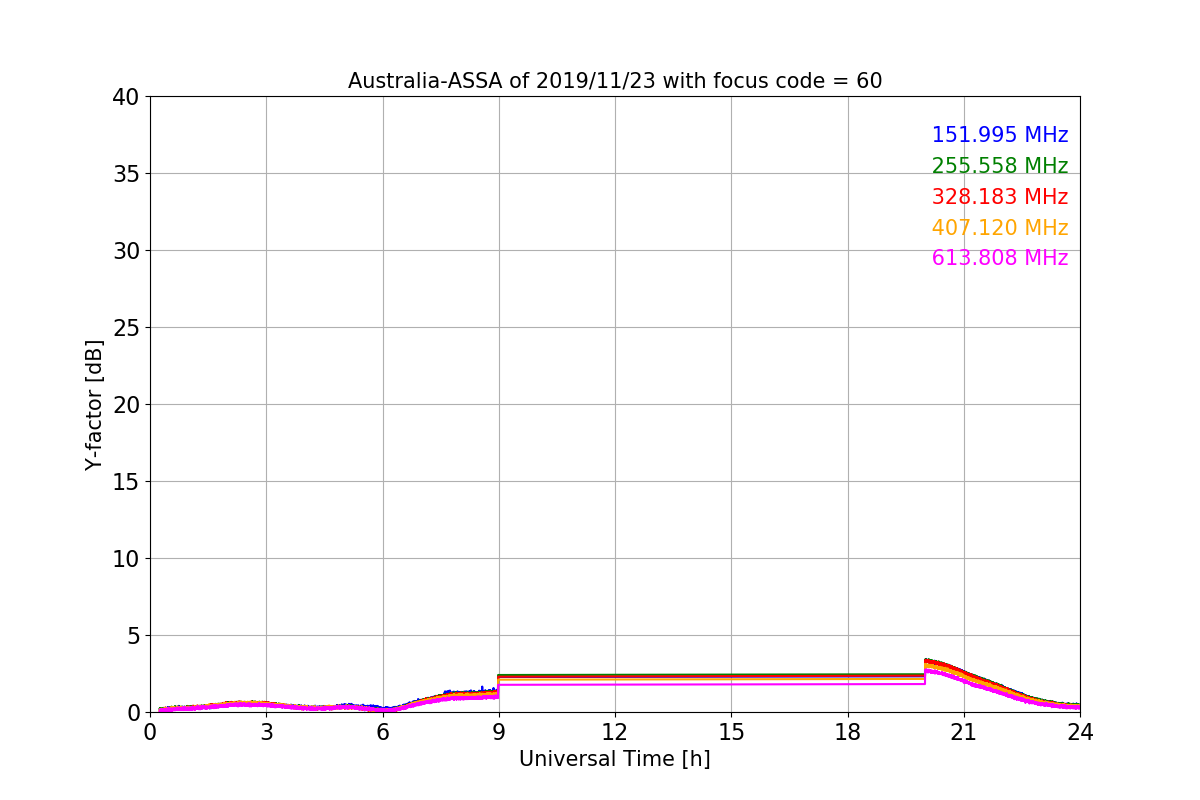
Task: Click the x-axis tick label 6
Action: (x=383, y=732)
